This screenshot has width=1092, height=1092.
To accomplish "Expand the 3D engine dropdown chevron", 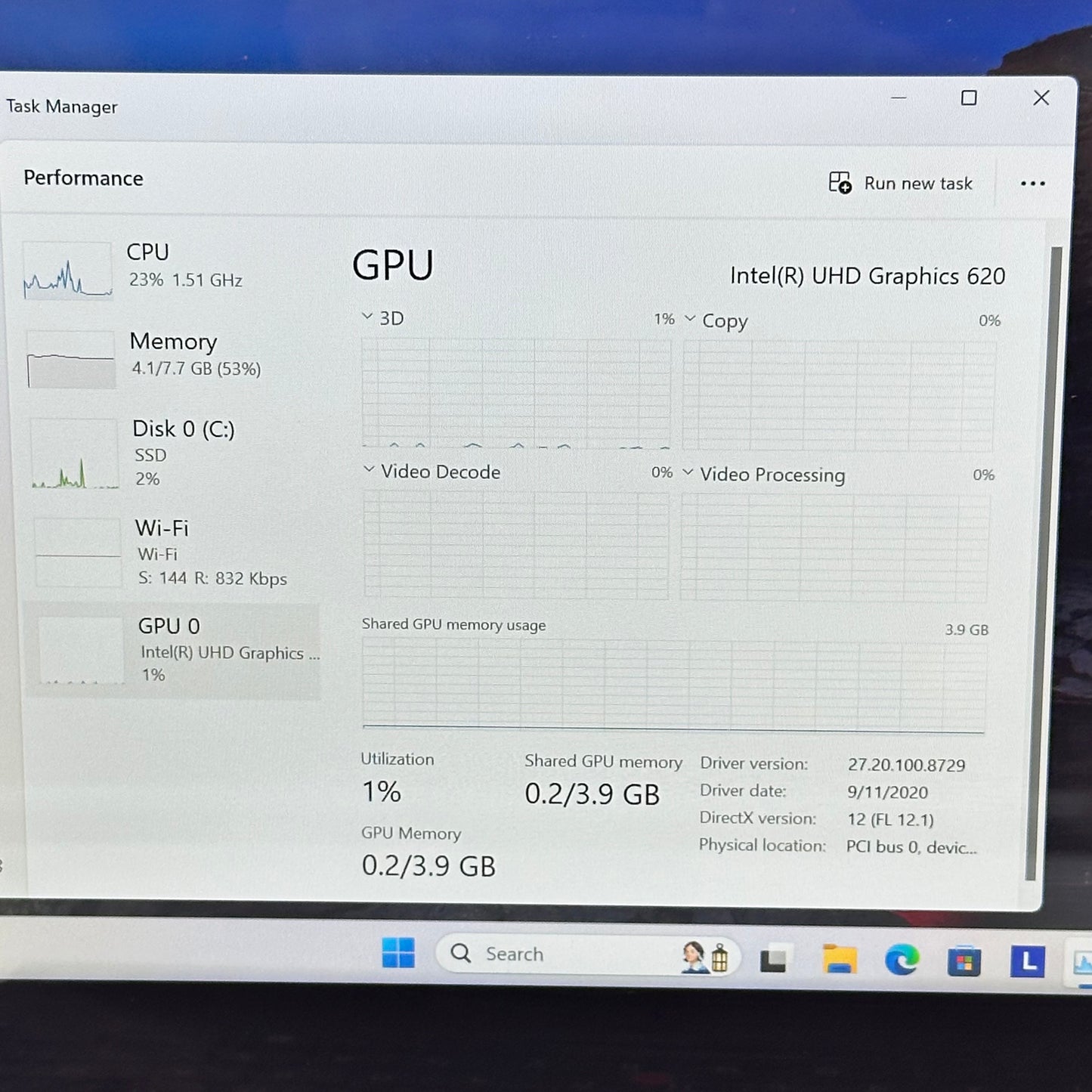I will (x=367, y=317).
